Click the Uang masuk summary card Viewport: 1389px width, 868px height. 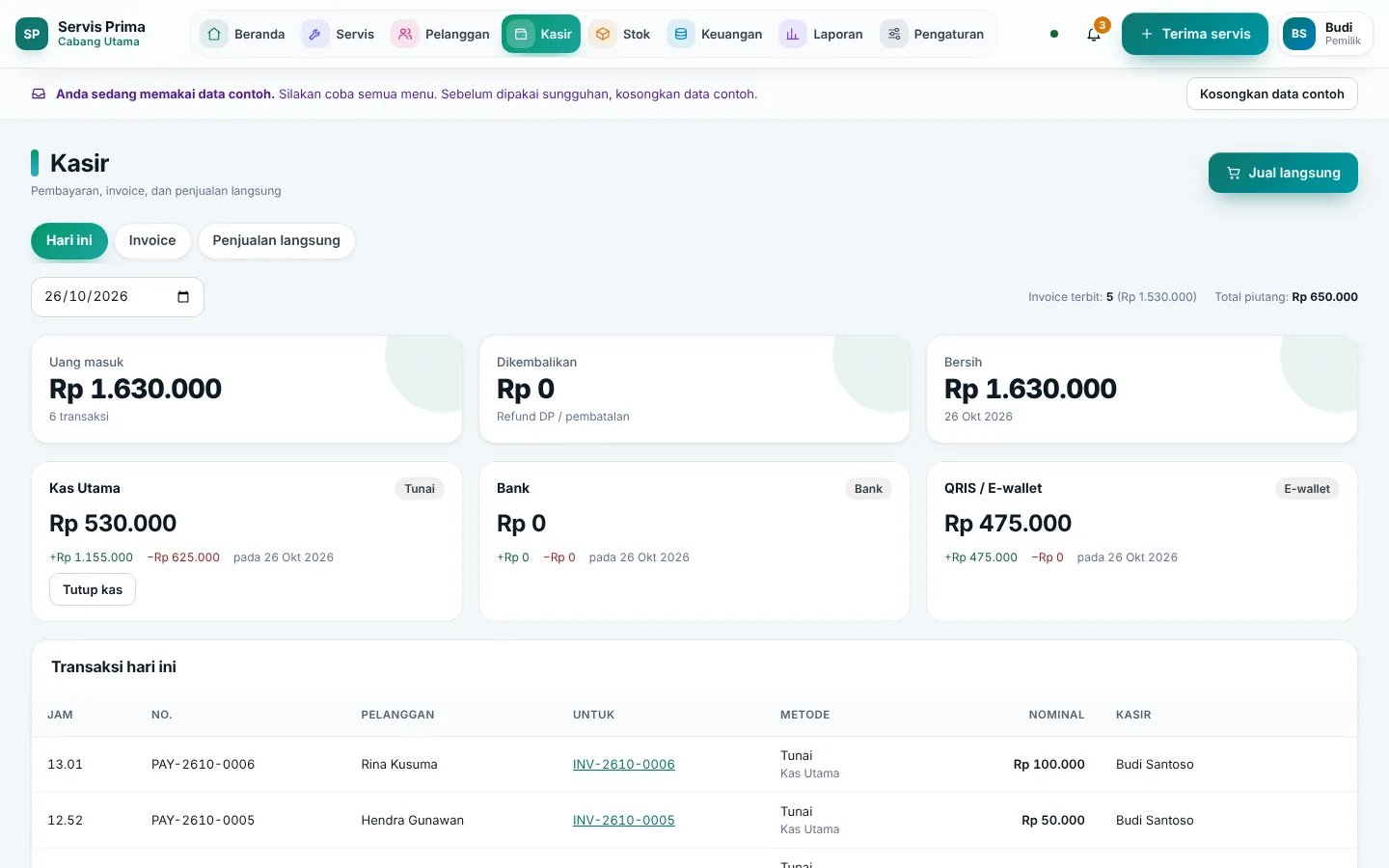[x=247, y=390]
